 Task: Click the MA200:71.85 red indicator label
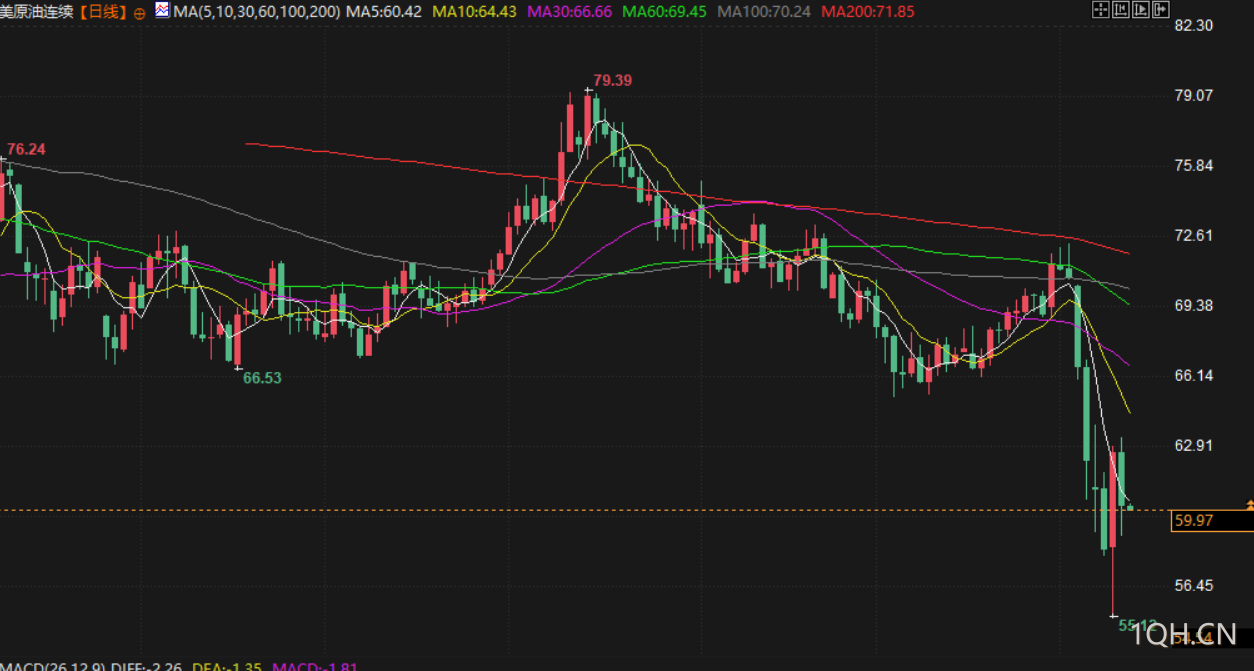pos(867,12)
